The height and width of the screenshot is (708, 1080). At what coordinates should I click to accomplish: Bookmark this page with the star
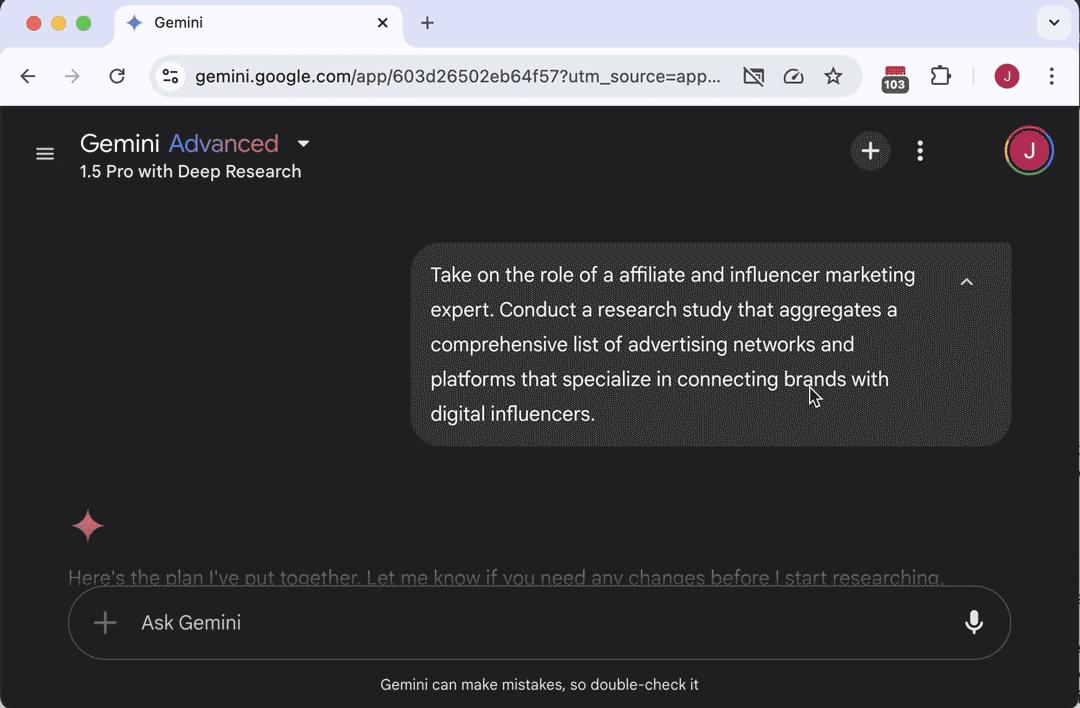[833, 76]
